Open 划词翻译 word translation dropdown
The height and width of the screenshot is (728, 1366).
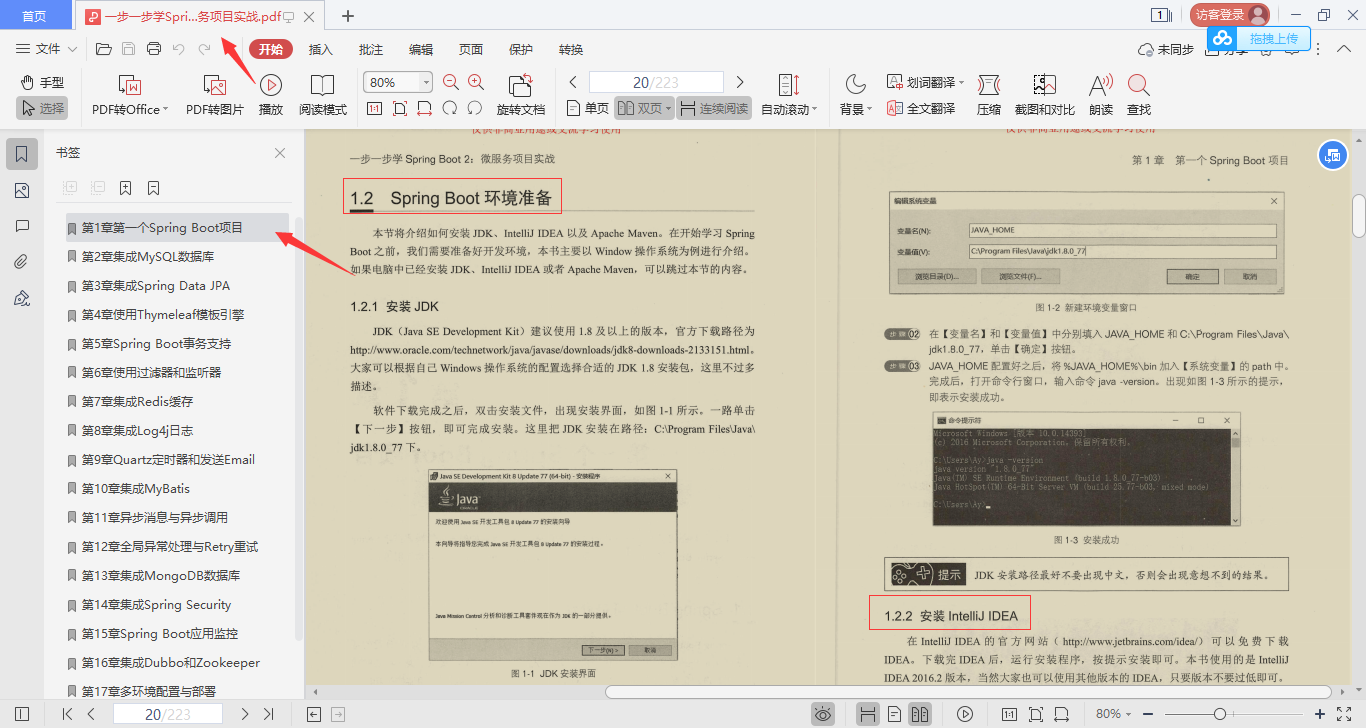925,82
